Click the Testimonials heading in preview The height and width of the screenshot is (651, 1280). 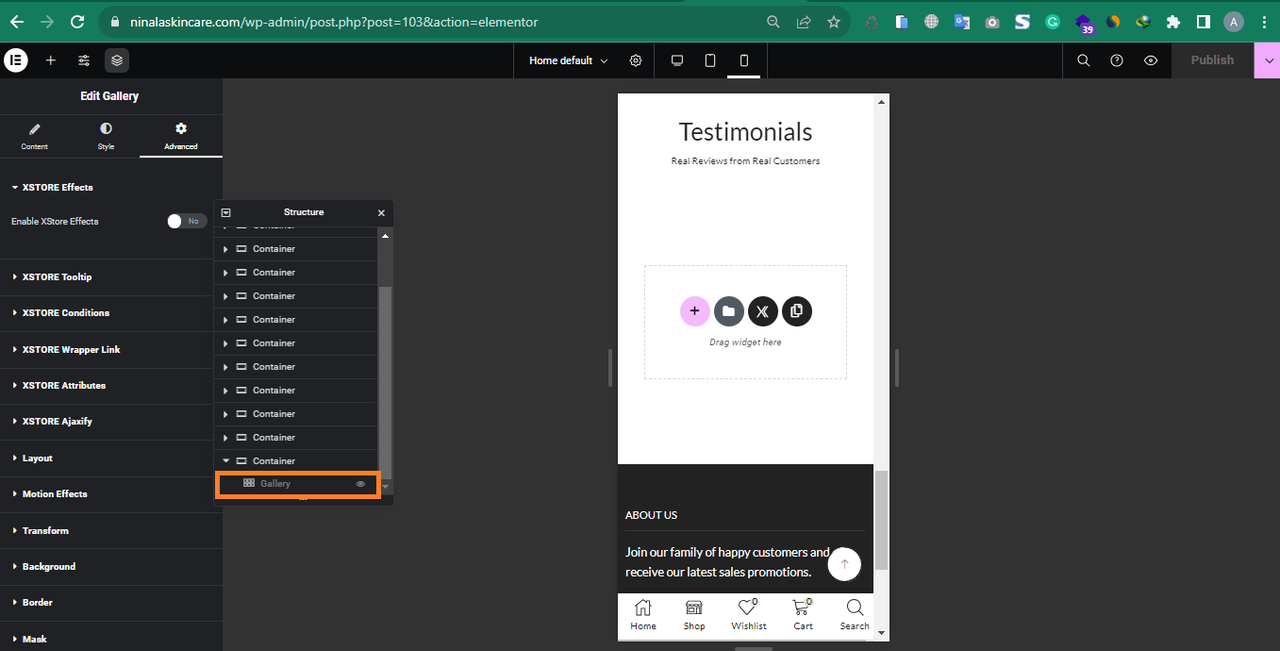pos(745,131)
